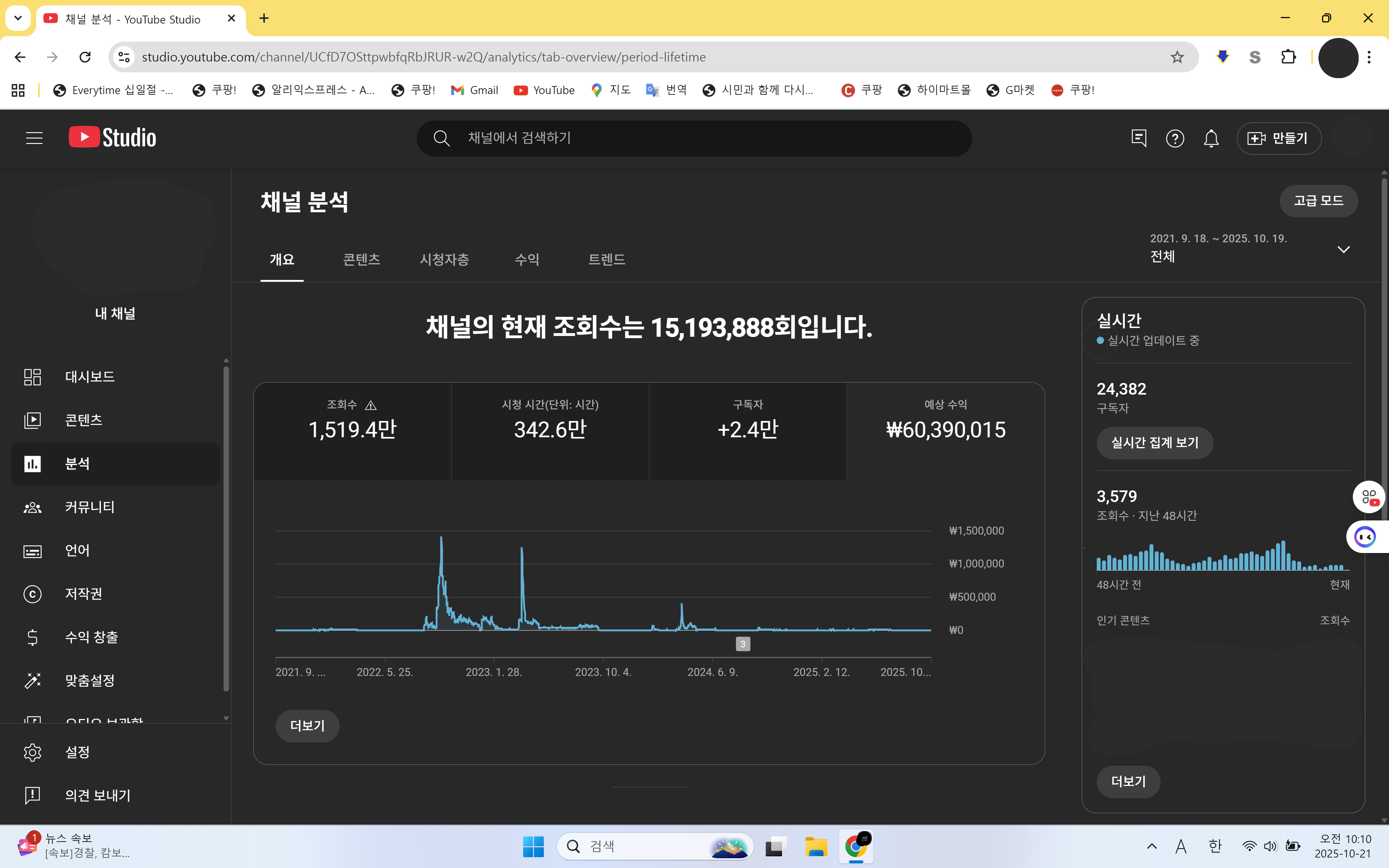Image resolution: width=1389 pixels, height=868 pixels.
Task: Go to 수익 창출 in sidebar
Action: pyautogui.click(x=91, y=637)
